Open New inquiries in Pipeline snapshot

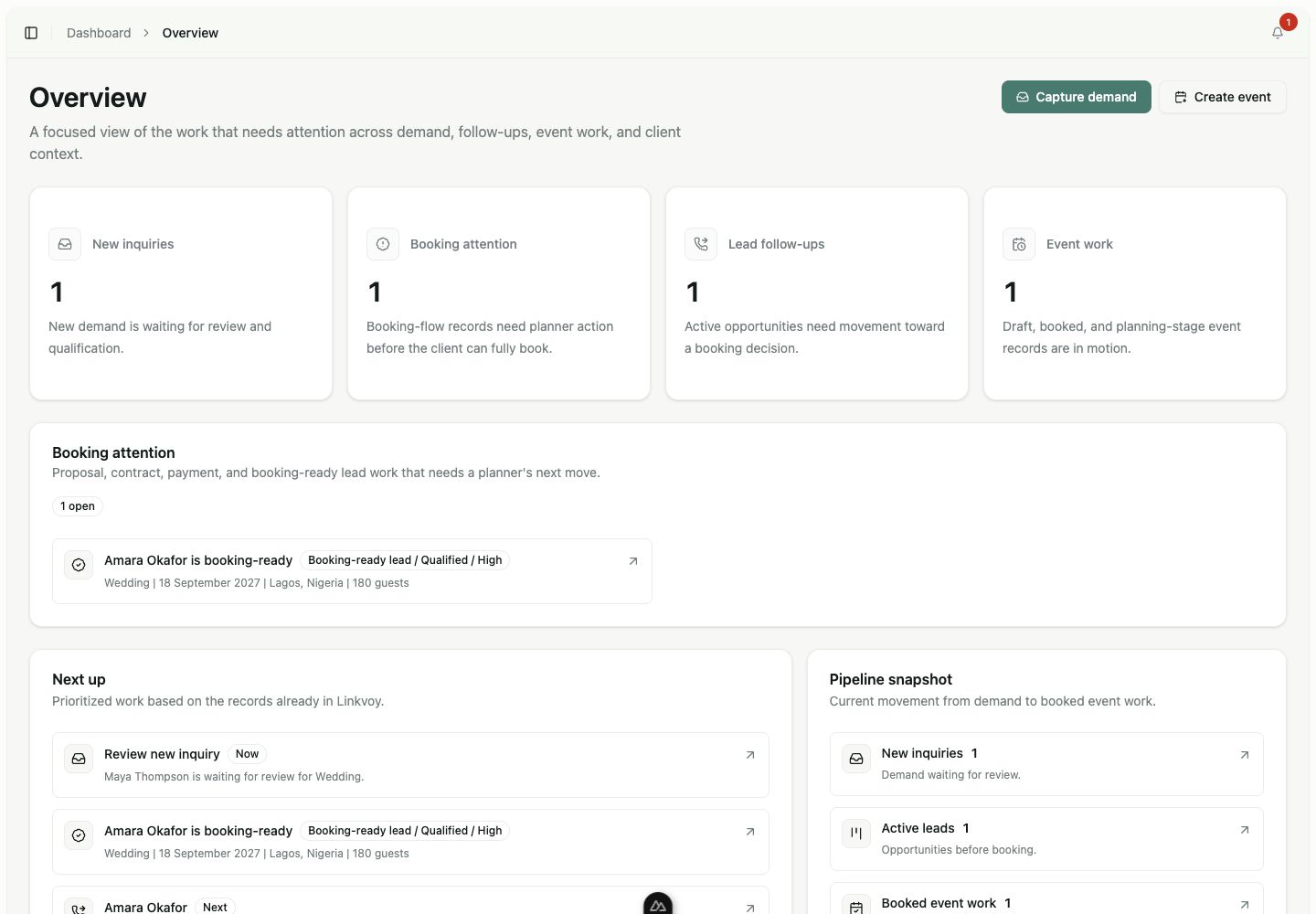[1046, 764]
